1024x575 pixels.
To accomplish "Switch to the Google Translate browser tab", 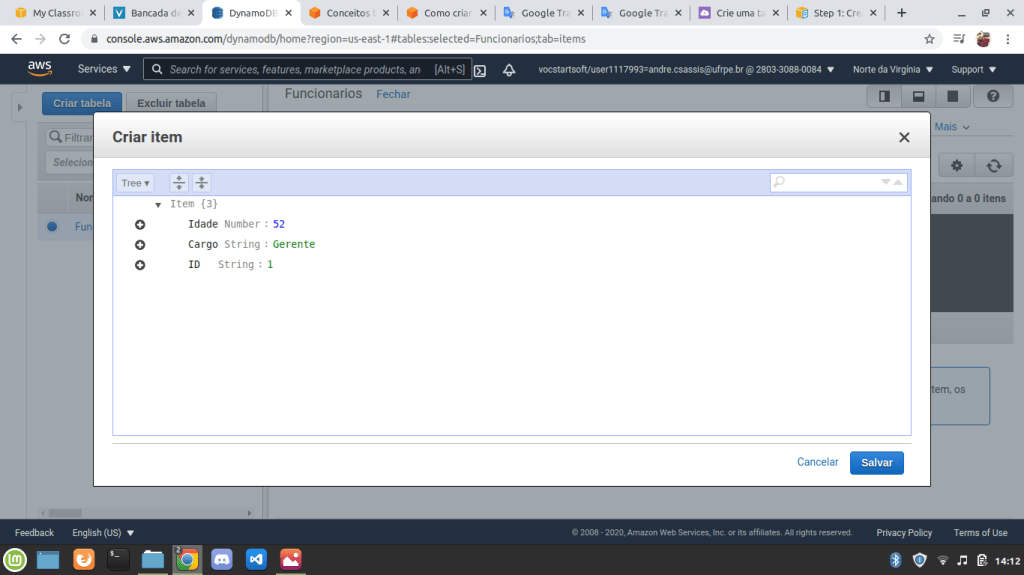I will pyautogui.click(x=540, y=13).
